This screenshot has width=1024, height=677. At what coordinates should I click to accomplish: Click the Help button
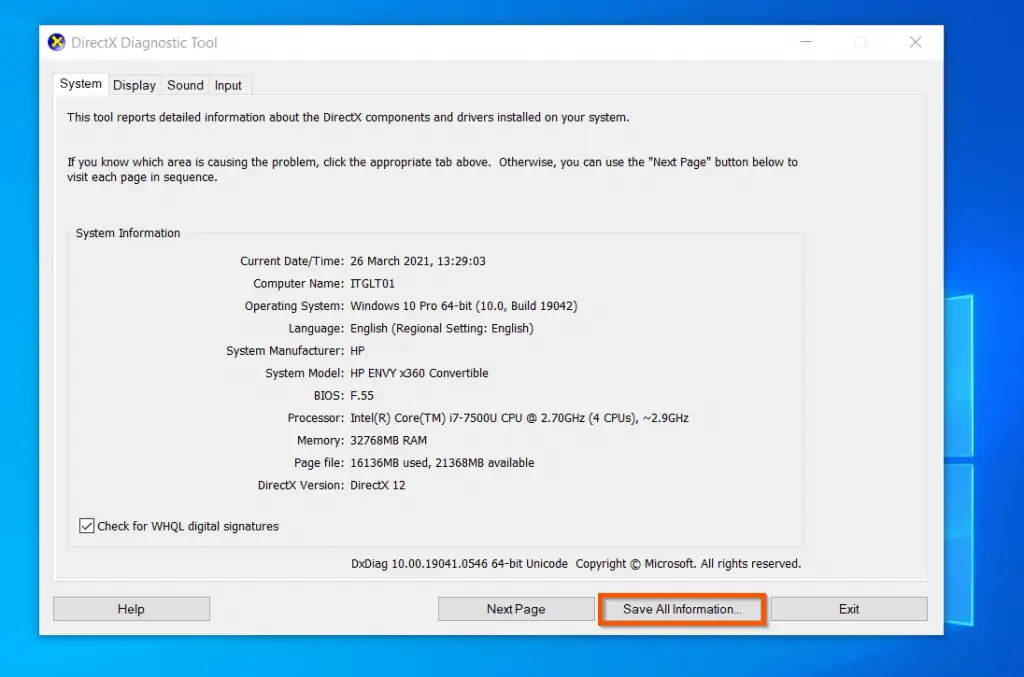pyautogui.click(x=131, y=609)
